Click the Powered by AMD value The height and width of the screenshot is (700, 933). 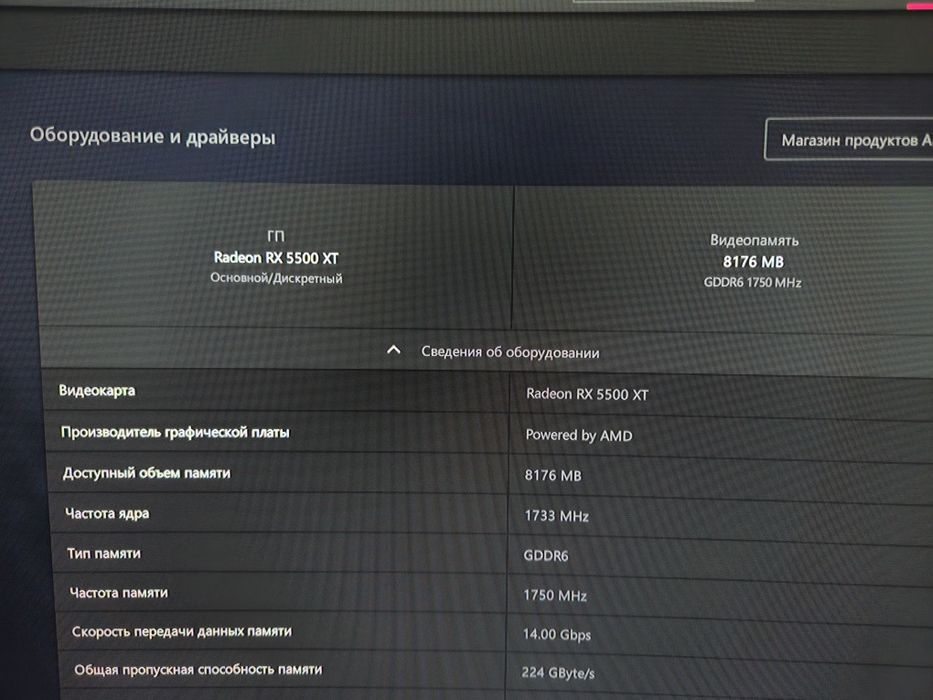click(x=579, y=435)
